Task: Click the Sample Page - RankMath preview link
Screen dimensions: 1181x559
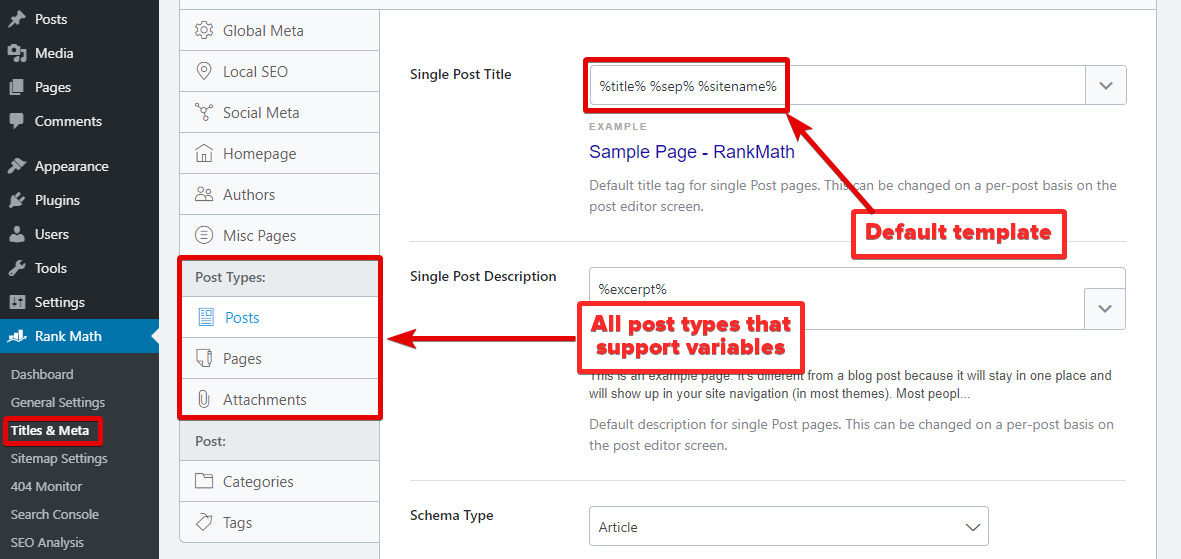Action: coord(692,152)
